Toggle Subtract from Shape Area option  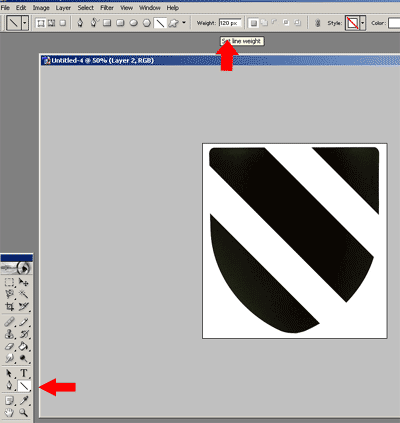(275, 23)
